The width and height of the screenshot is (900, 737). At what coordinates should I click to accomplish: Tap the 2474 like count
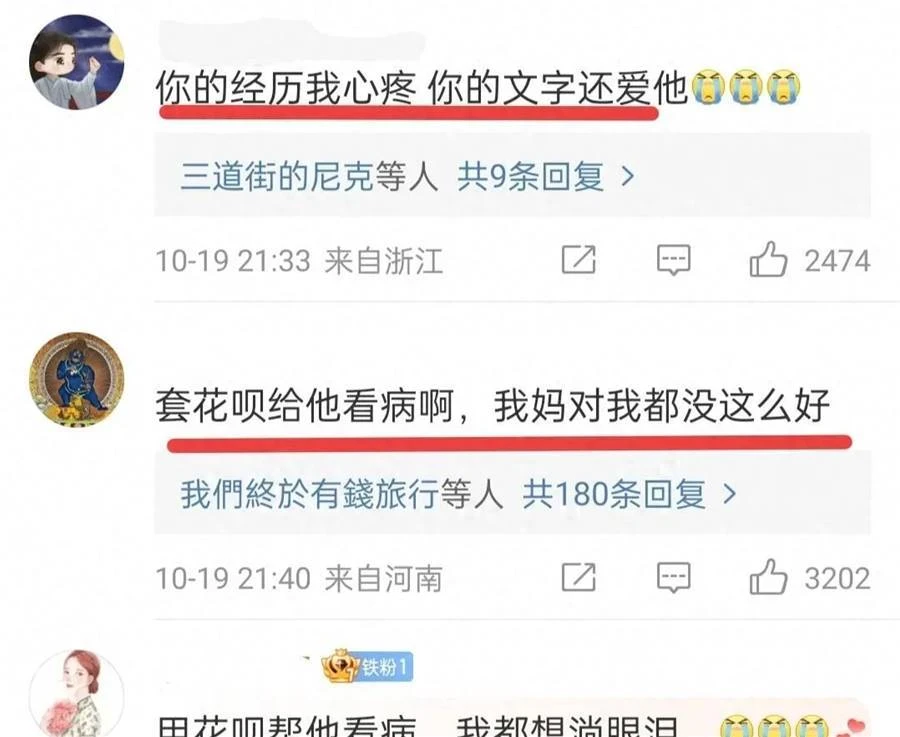838,261
